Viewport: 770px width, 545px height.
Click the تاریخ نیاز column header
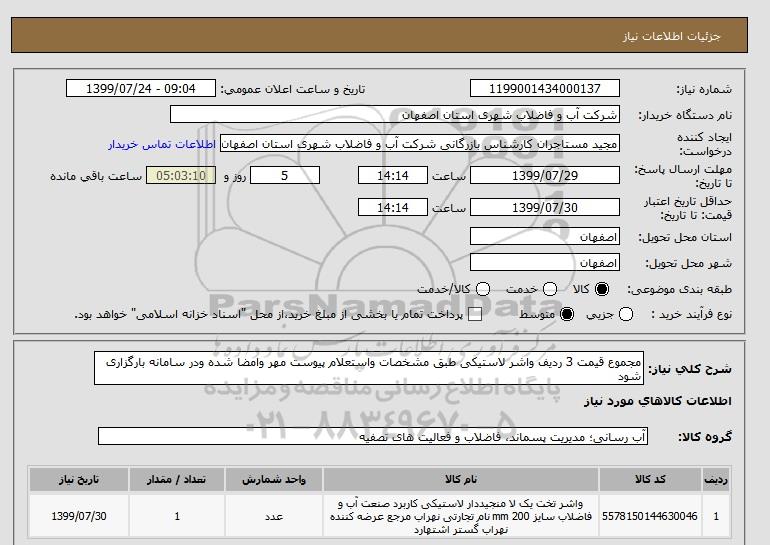click(79, 480)
